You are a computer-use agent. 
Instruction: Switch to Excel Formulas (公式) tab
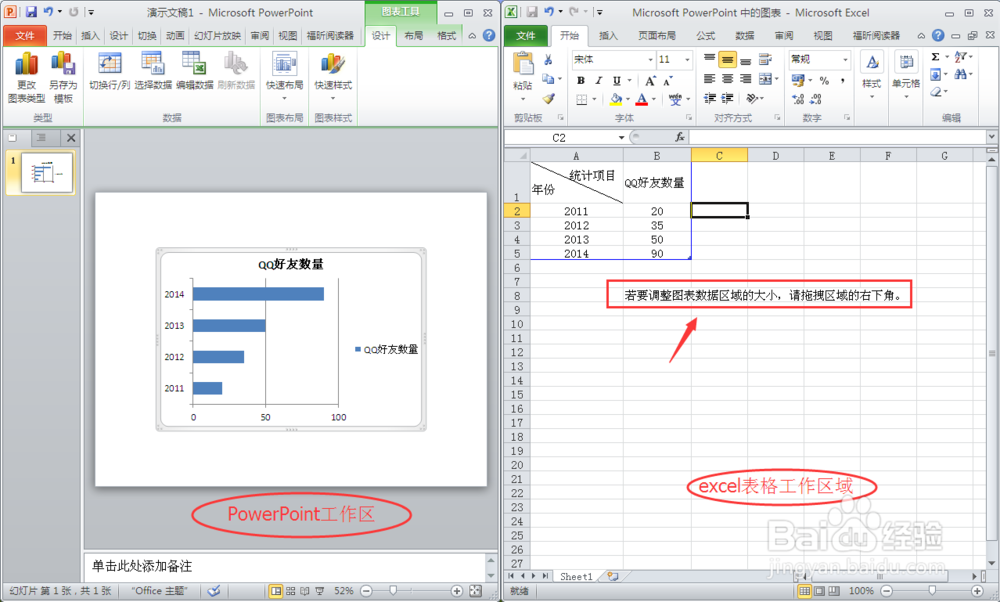pyautogui.click(x=705, y=36)
